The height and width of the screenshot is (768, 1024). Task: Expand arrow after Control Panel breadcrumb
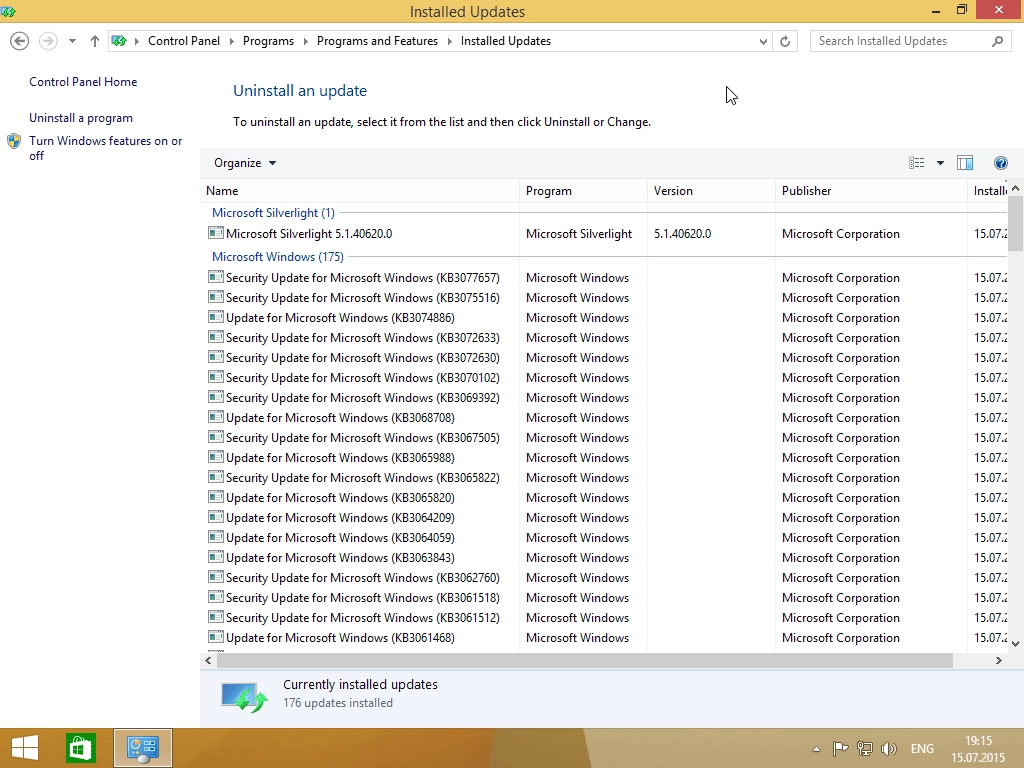pyautogui.click(x=231, y=41)
